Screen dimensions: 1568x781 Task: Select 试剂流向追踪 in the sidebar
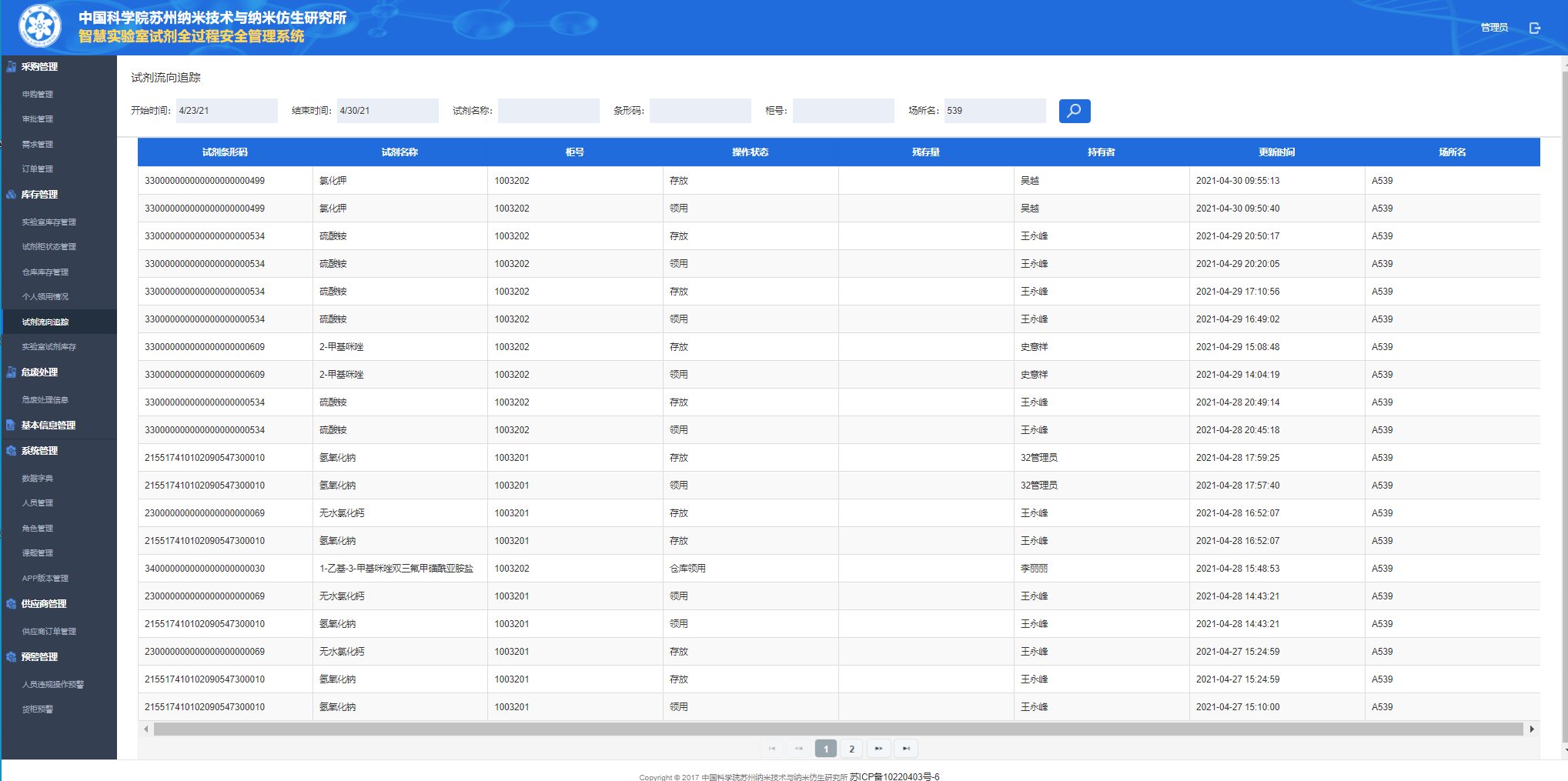pos(45,322)
